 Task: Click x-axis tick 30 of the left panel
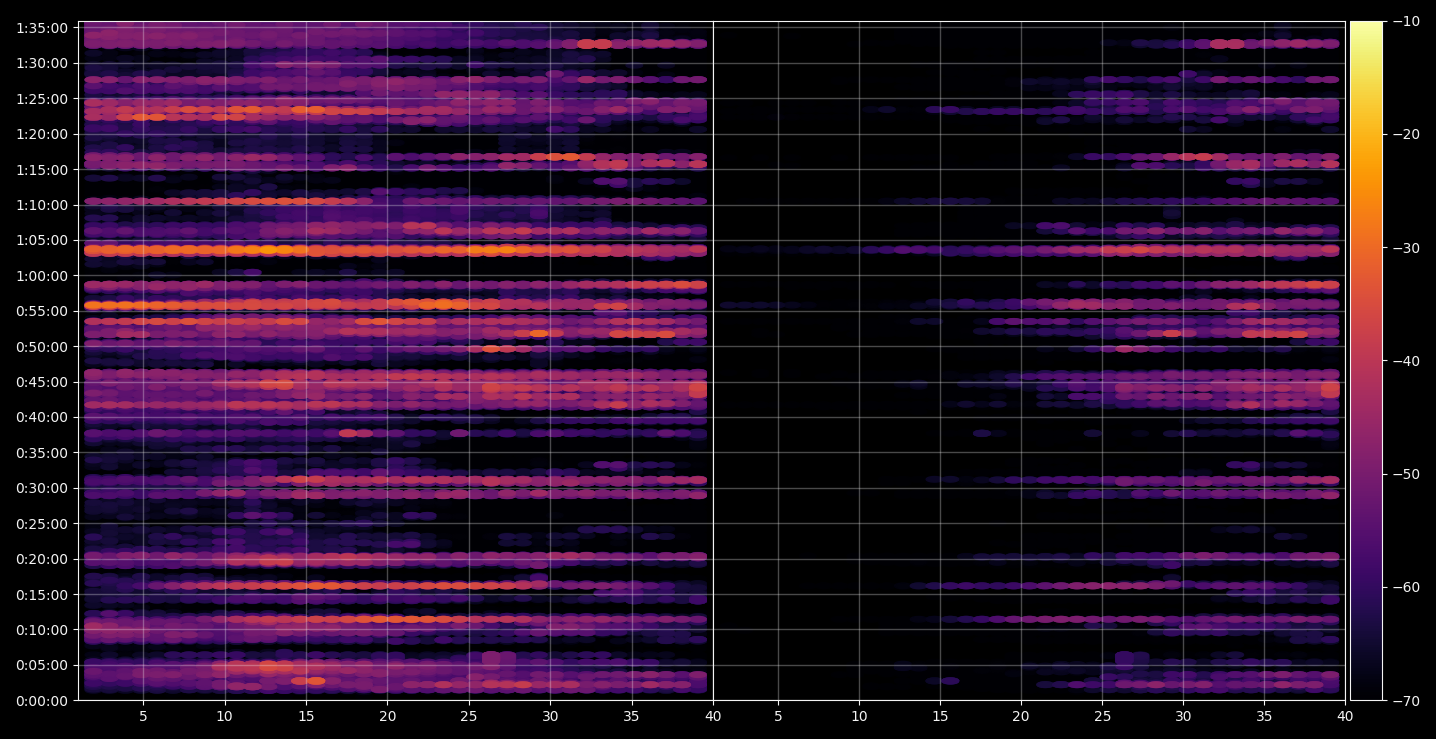(x=550, y=716)
